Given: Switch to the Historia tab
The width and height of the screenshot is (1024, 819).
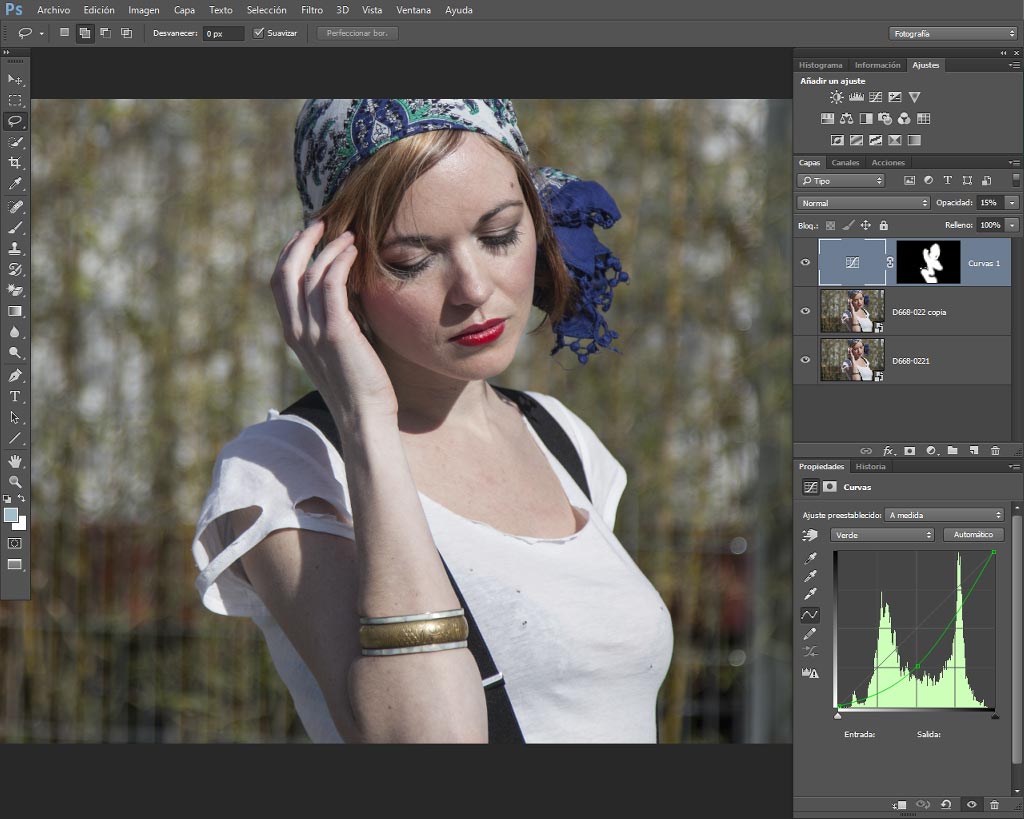Looking at the screenshot, I should point(871,466).
